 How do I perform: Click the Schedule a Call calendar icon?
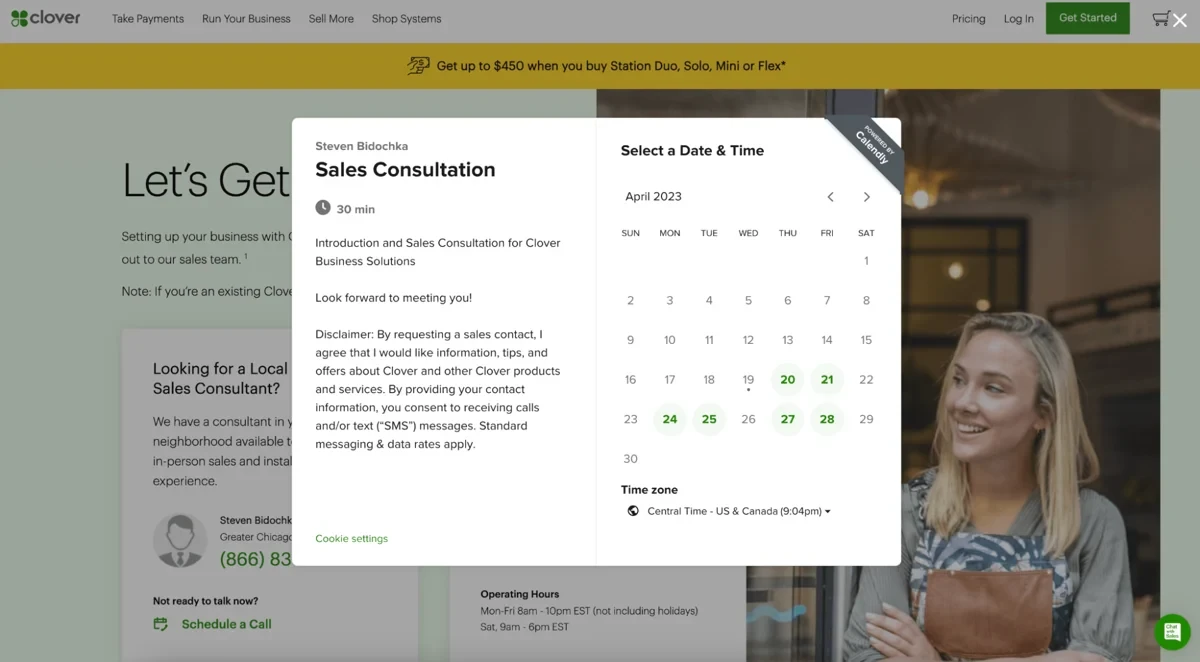click(160, 624)
